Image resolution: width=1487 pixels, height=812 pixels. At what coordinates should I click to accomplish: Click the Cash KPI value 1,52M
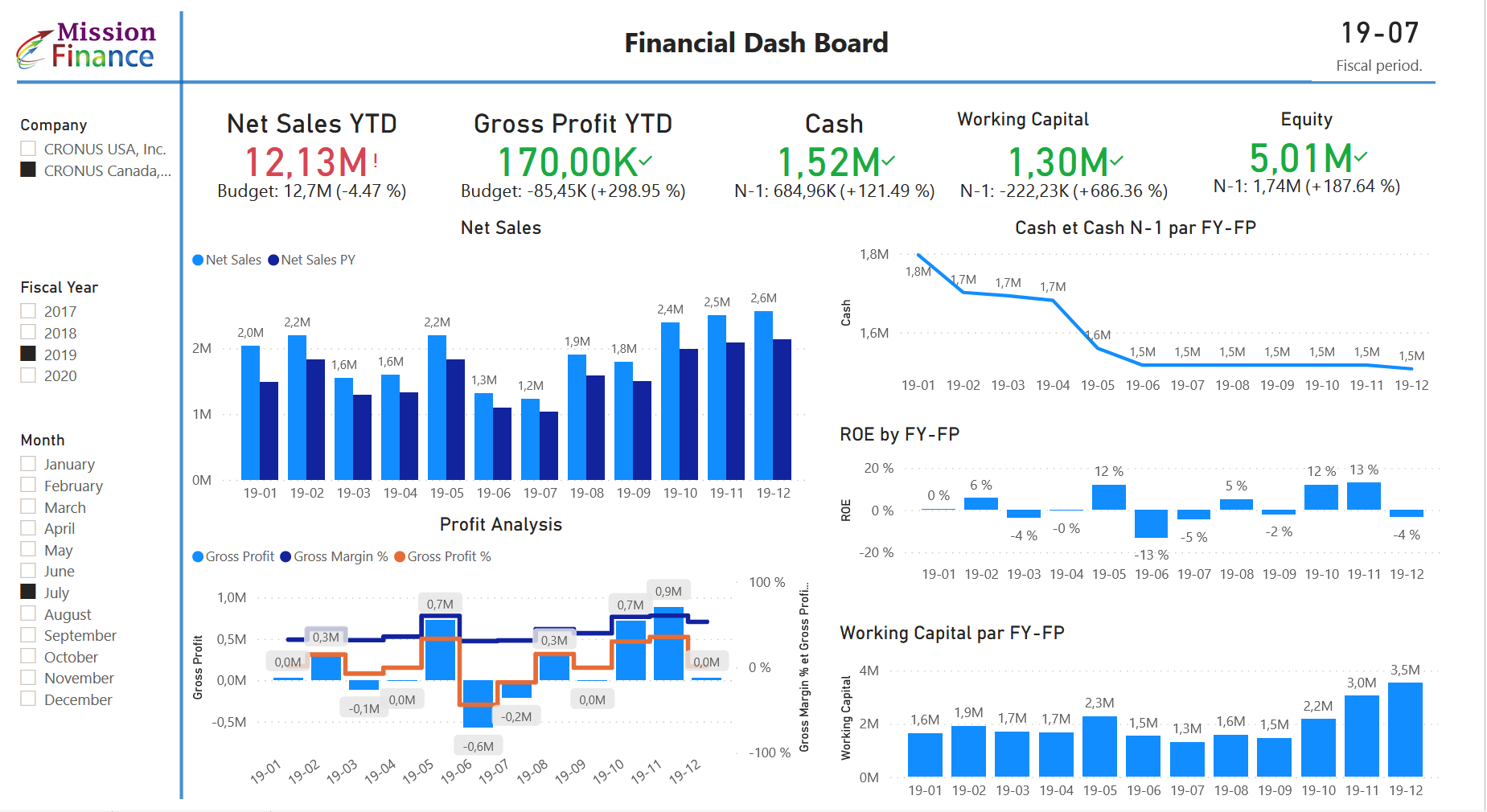click(x=828, y=162)
